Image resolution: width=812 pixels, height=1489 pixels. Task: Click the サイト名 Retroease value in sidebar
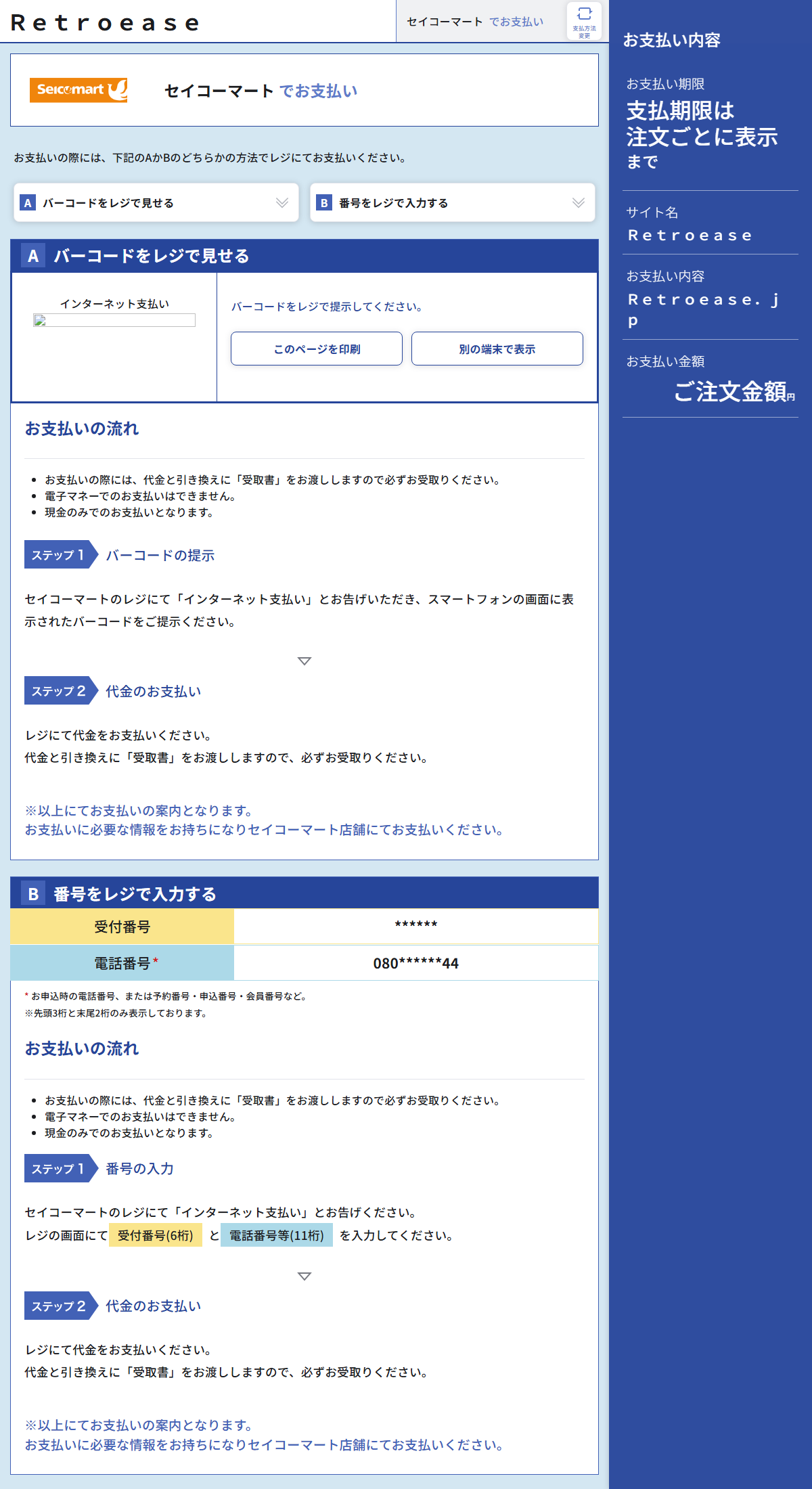click(x=690, y=235)
